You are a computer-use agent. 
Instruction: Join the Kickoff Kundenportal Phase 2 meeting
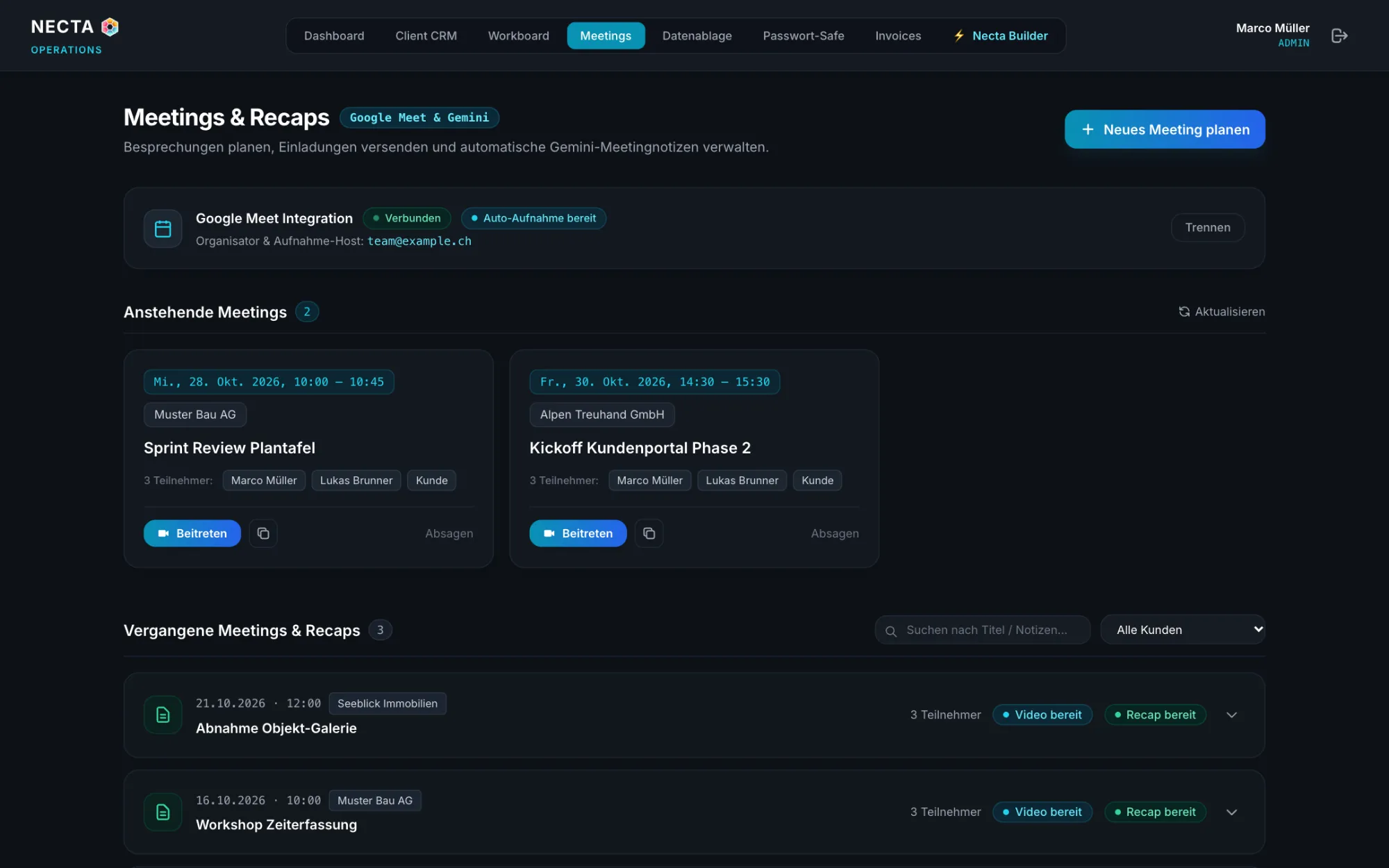click(578, 533)
